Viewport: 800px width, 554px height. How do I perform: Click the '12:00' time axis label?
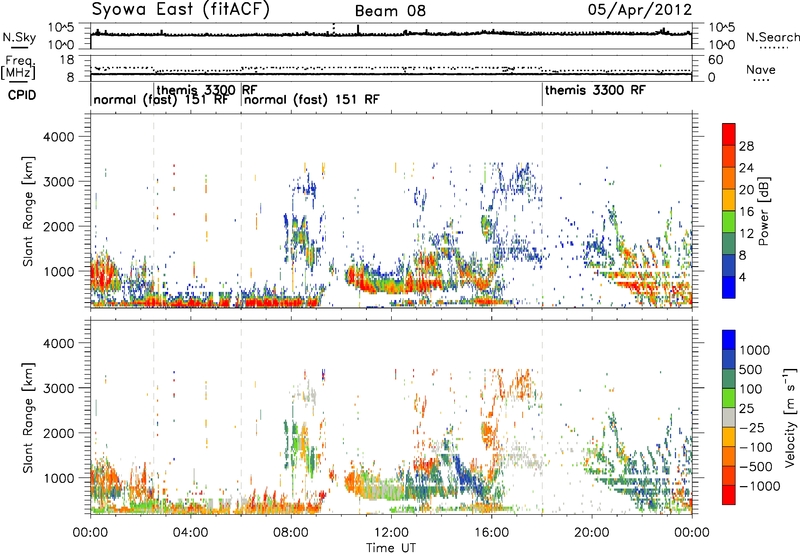(391, 533)
